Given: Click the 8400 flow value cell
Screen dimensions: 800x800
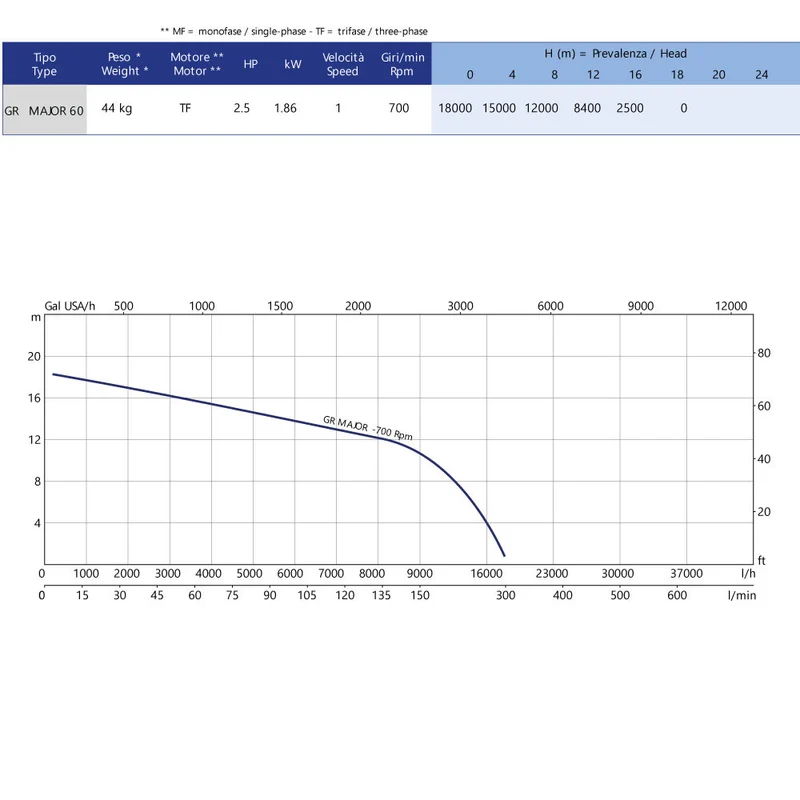Looking at the screenshot, I should pos(587,108).
